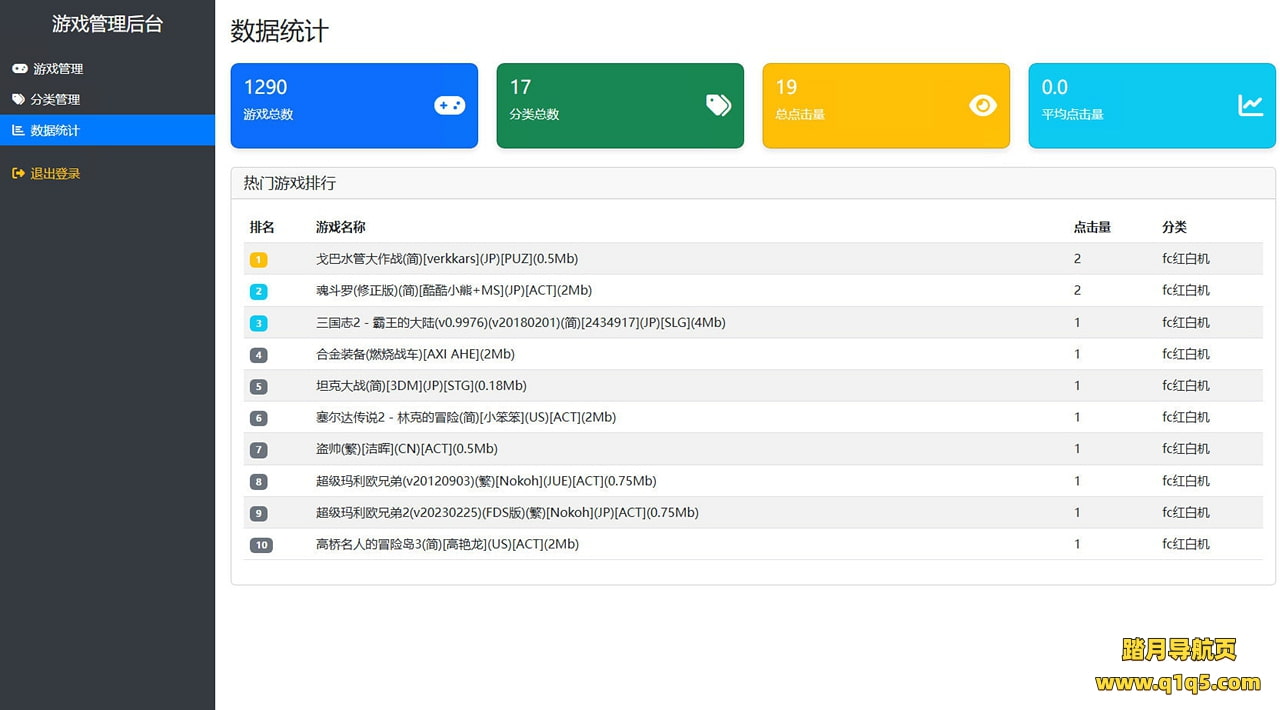Click the tag icon beside 分类管理
Viewport: 1280px width, 710px height.
(19, 100)
